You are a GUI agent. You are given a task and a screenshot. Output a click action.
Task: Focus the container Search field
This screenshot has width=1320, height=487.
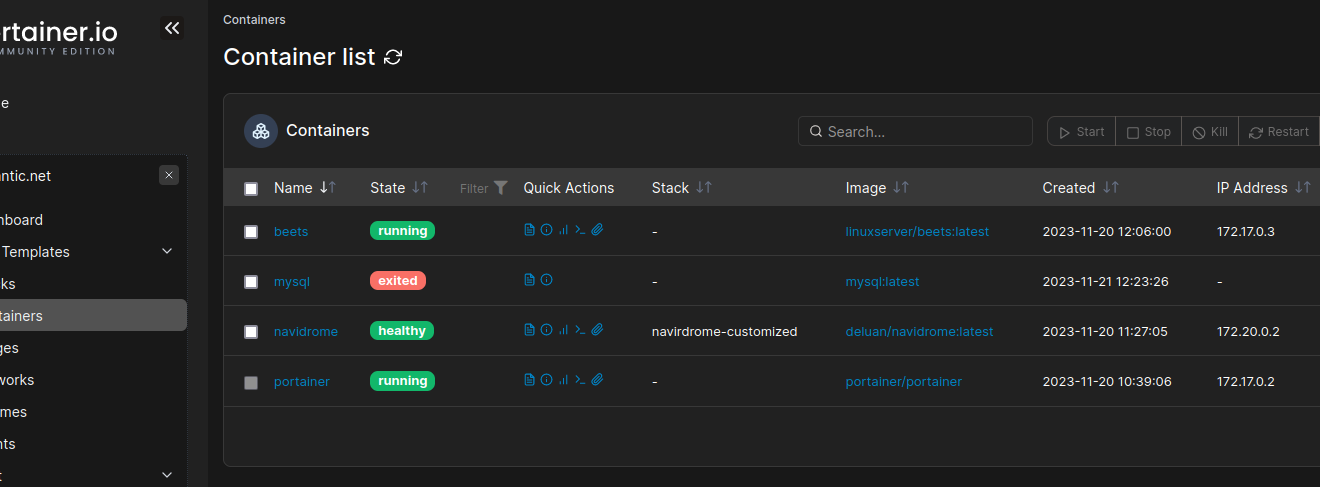click(915, 131)
